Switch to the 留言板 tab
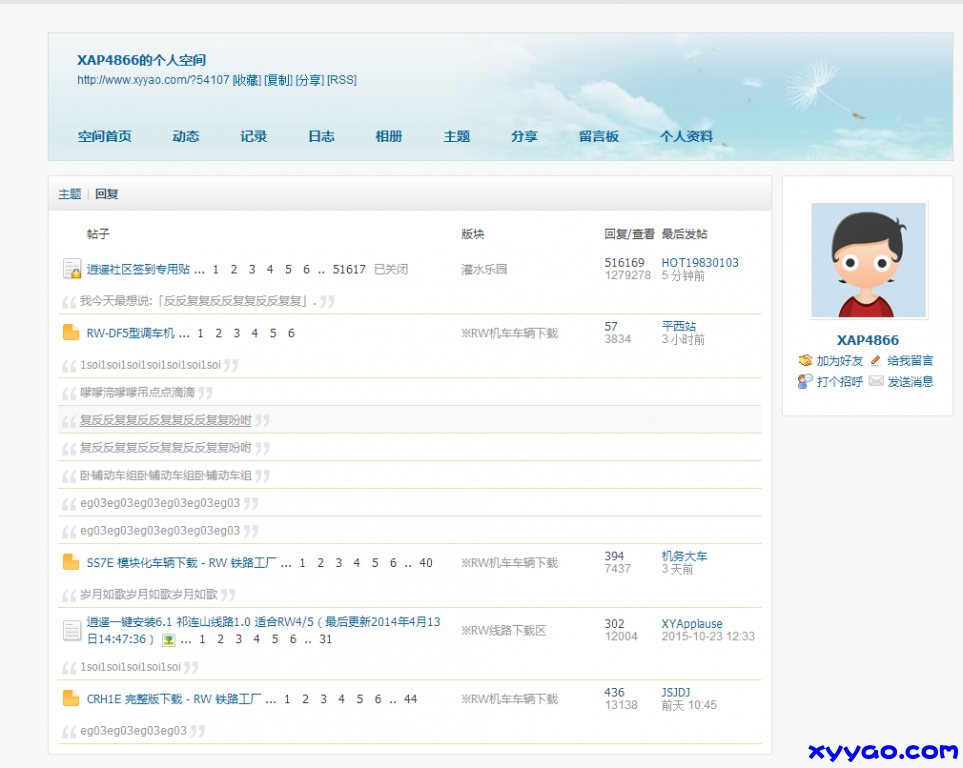 [x=599, y=137]
